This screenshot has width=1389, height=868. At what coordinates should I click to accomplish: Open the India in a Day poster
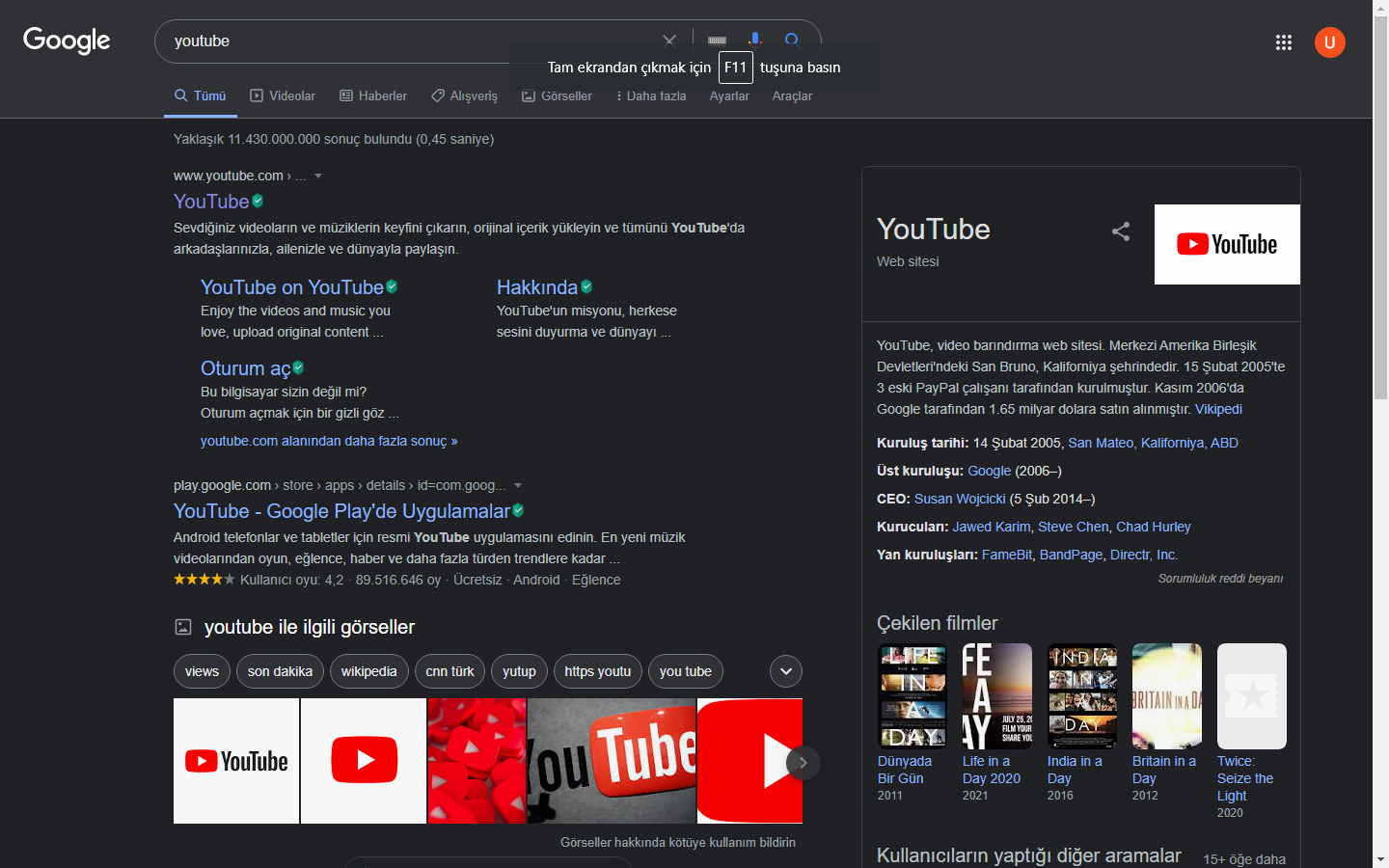1082,696
